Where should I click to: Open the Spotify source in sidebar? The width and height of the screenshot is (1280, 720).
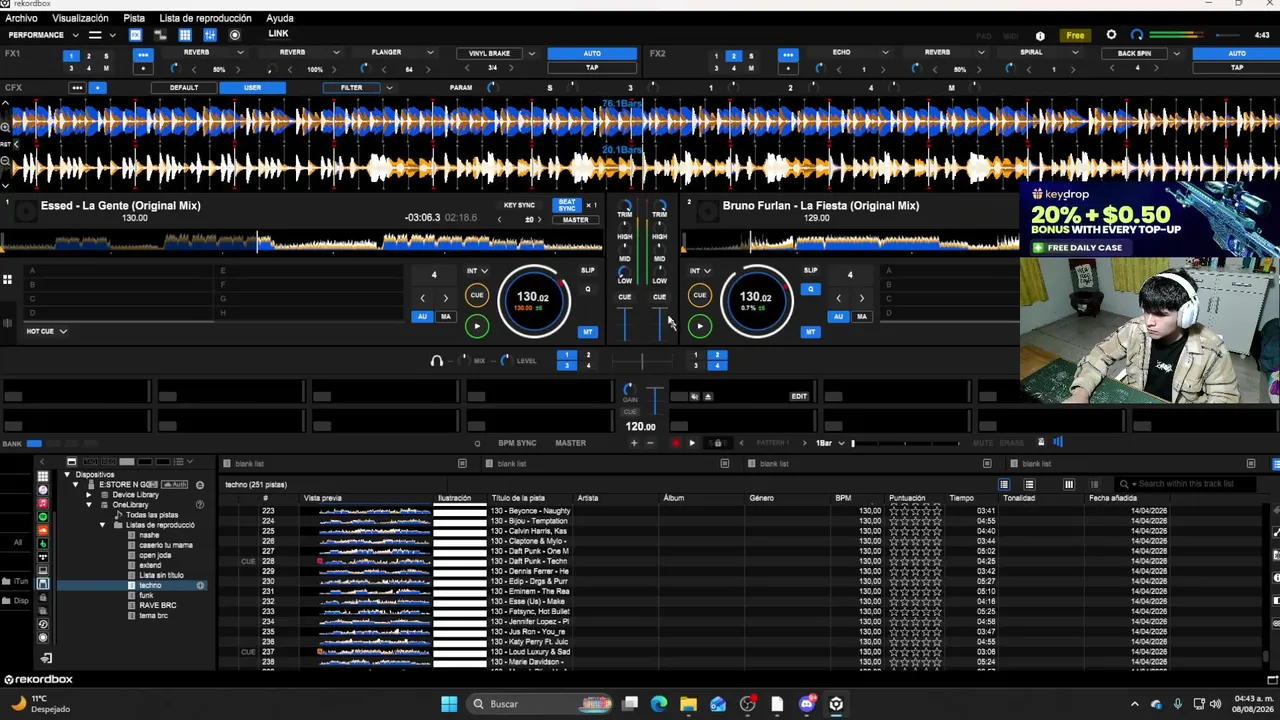pyautogui.click(x=42, y=516)
